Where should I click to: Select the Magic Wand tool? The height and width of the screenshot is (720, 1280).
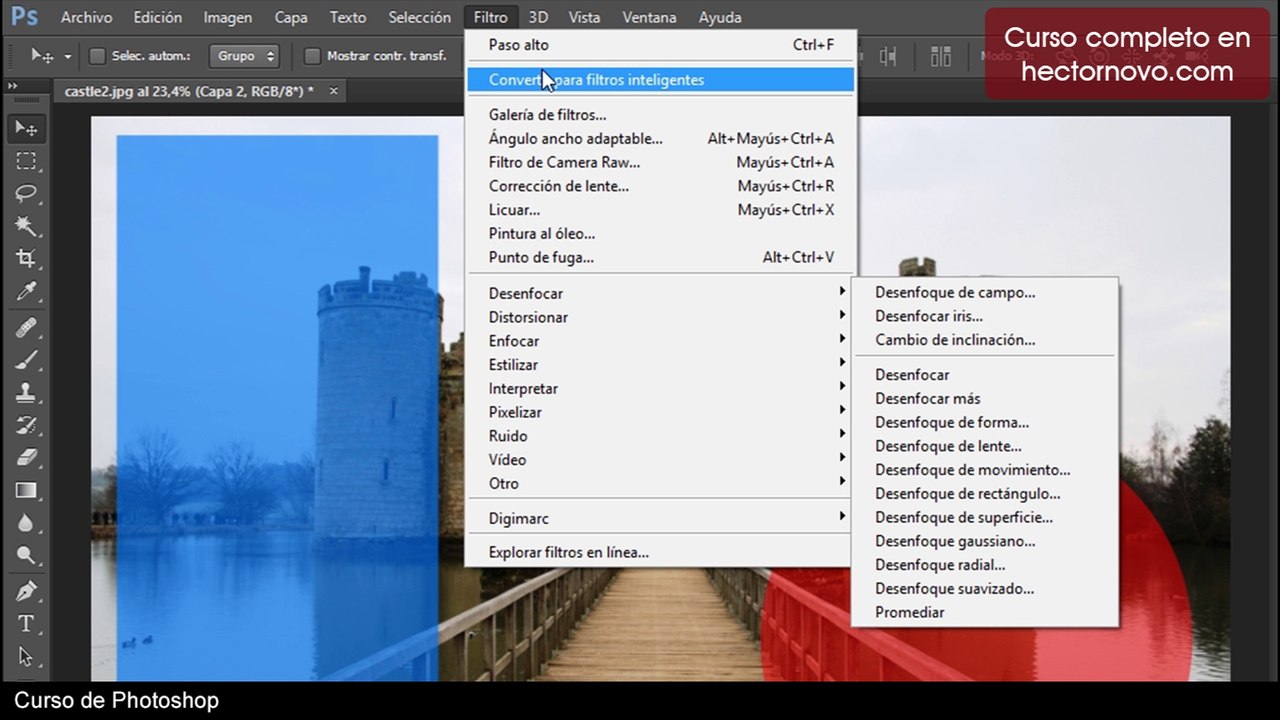point(26,226)
